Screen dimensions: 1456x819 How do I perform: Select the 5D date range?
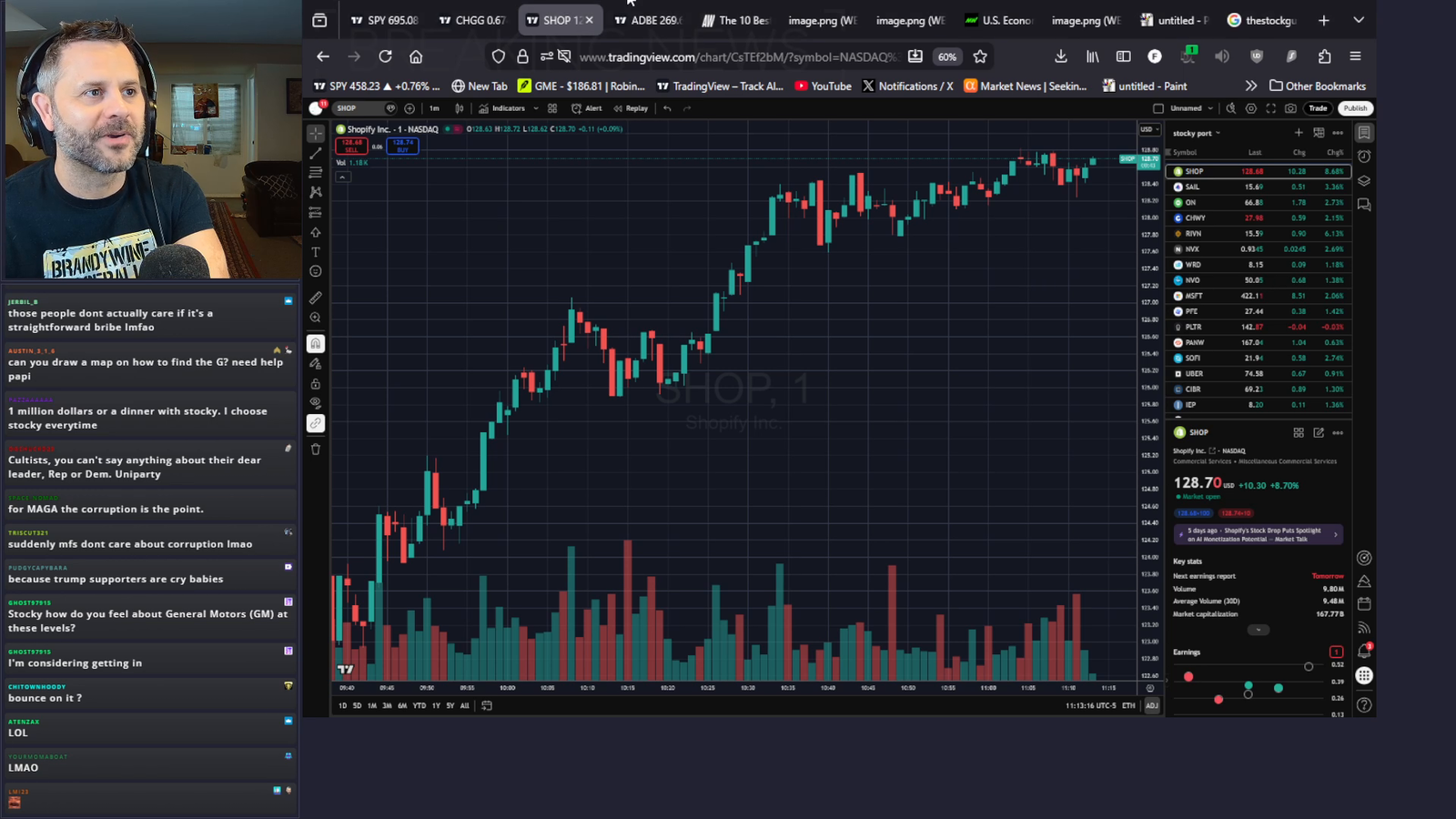pos(357,705)
